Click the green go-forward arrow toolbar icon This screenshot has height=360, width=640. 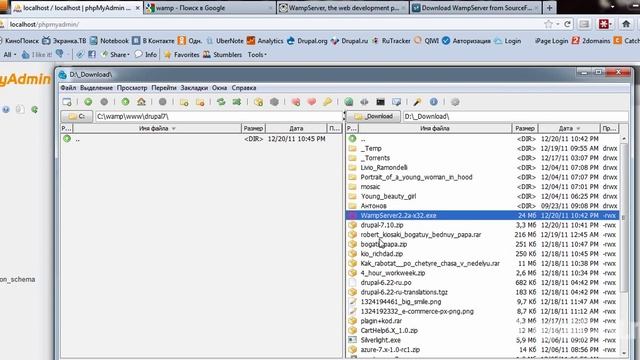coord(88,102)
